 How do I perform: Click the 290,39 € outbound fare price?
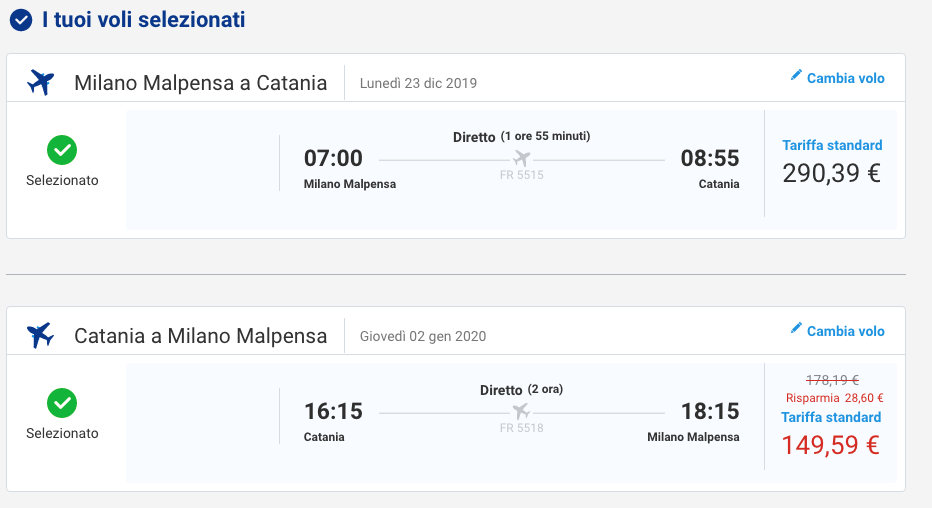[831, 173]
